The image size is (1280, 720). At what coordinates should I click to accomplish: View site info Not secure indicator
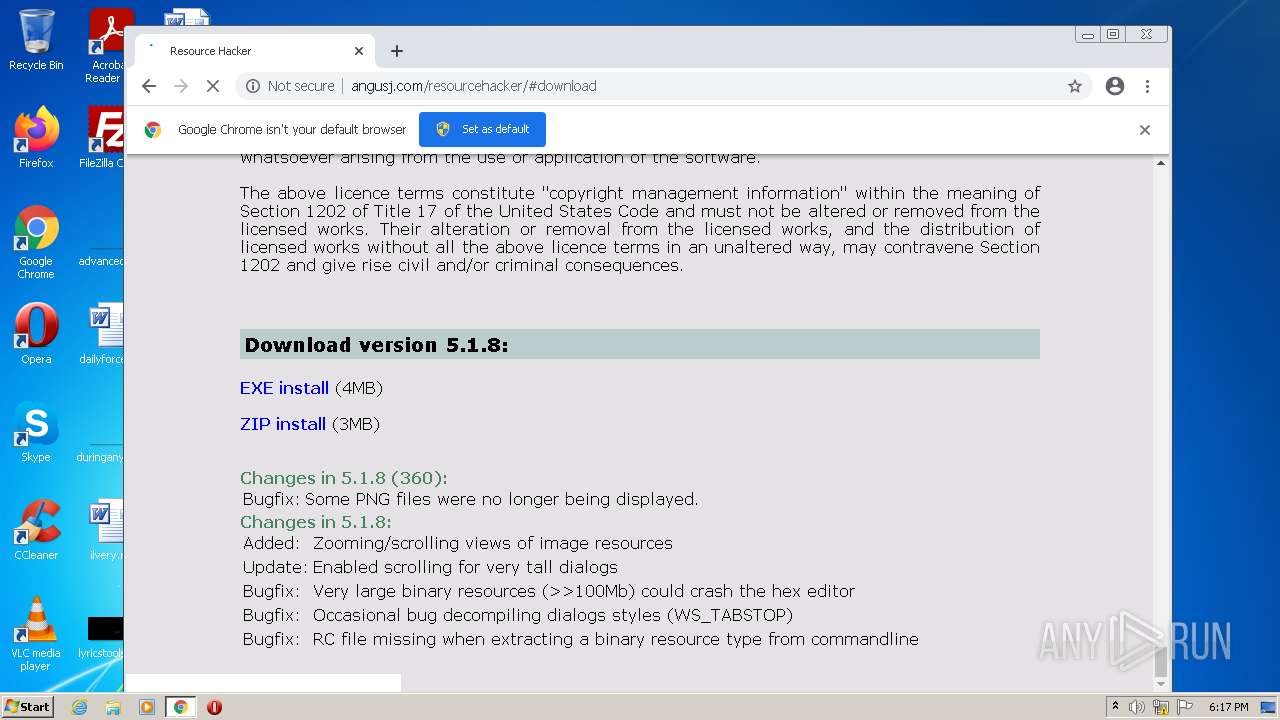290,86
